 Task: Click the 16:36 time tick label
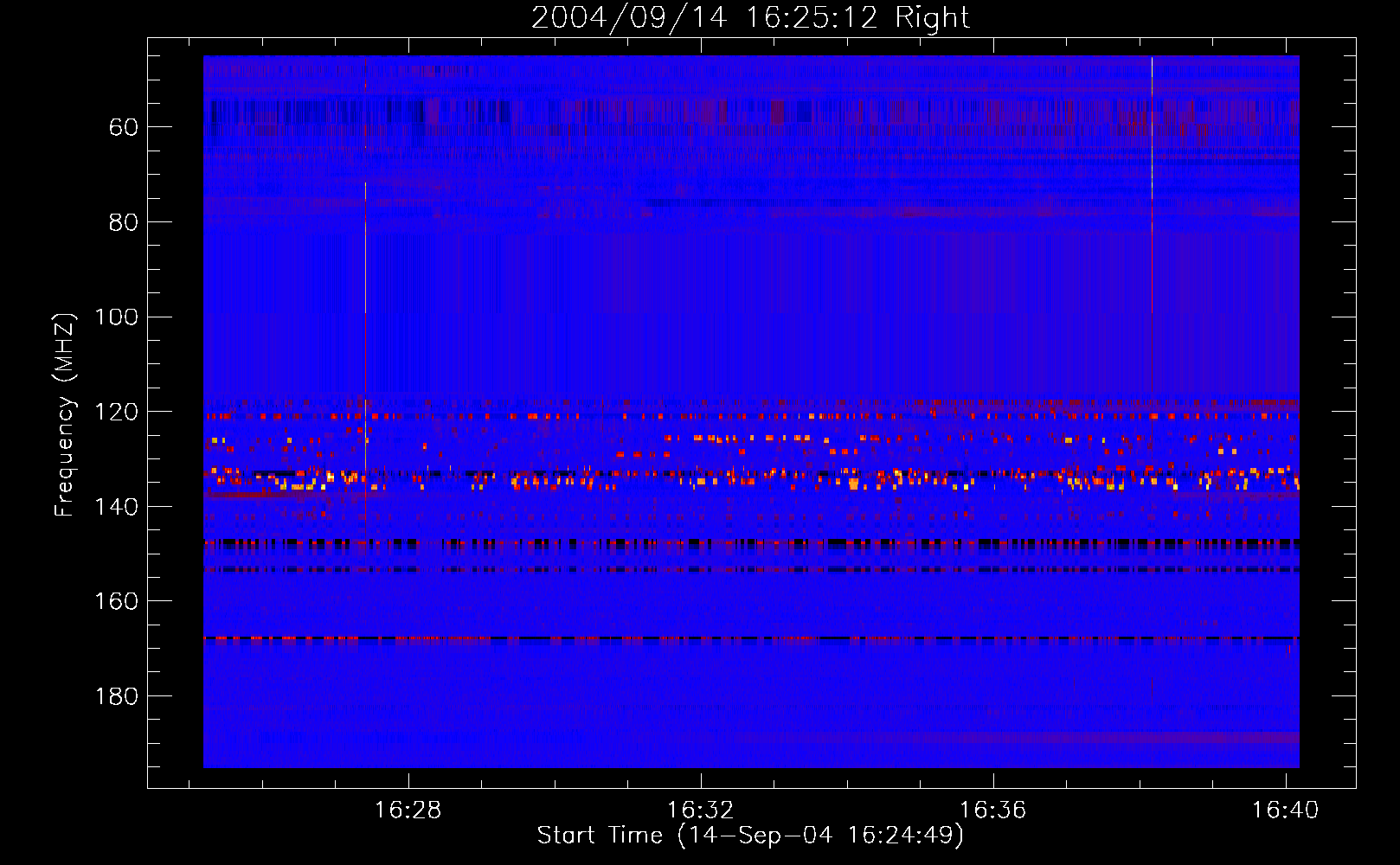tap(992, 810)
